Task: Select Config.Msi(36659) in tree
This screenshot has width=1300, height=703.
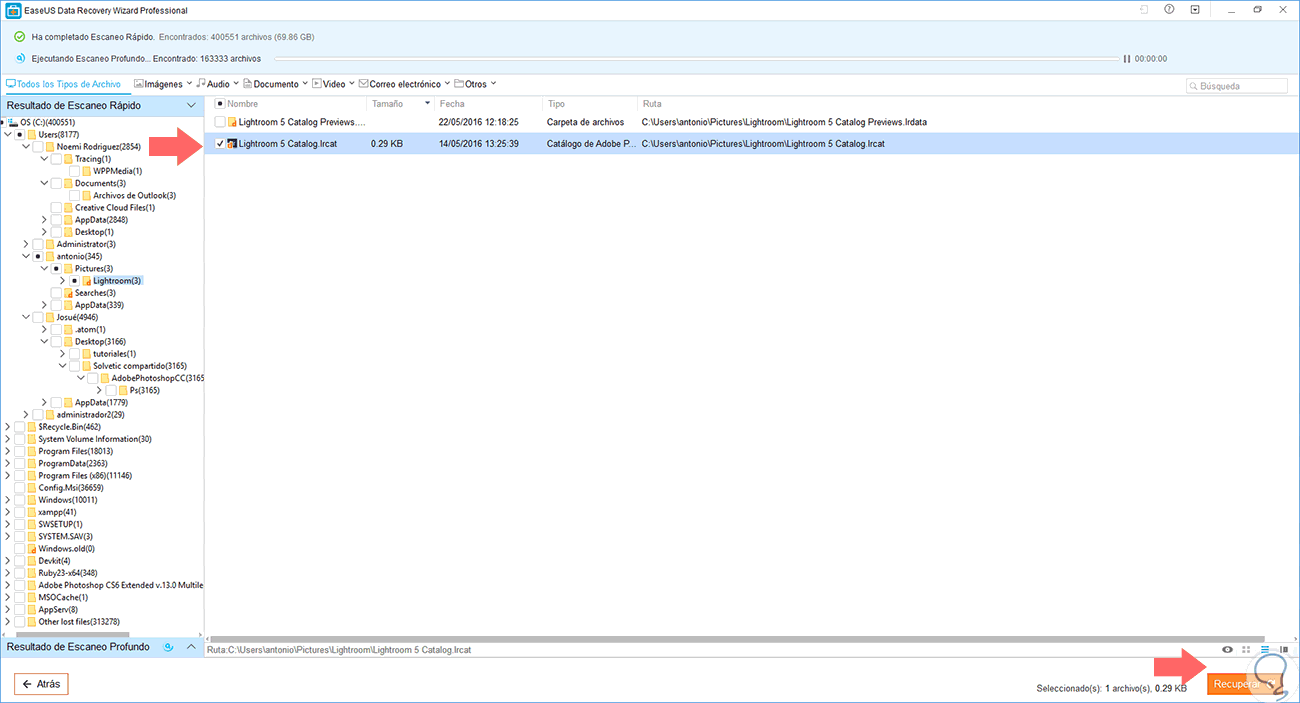Action: pos(71,488)
